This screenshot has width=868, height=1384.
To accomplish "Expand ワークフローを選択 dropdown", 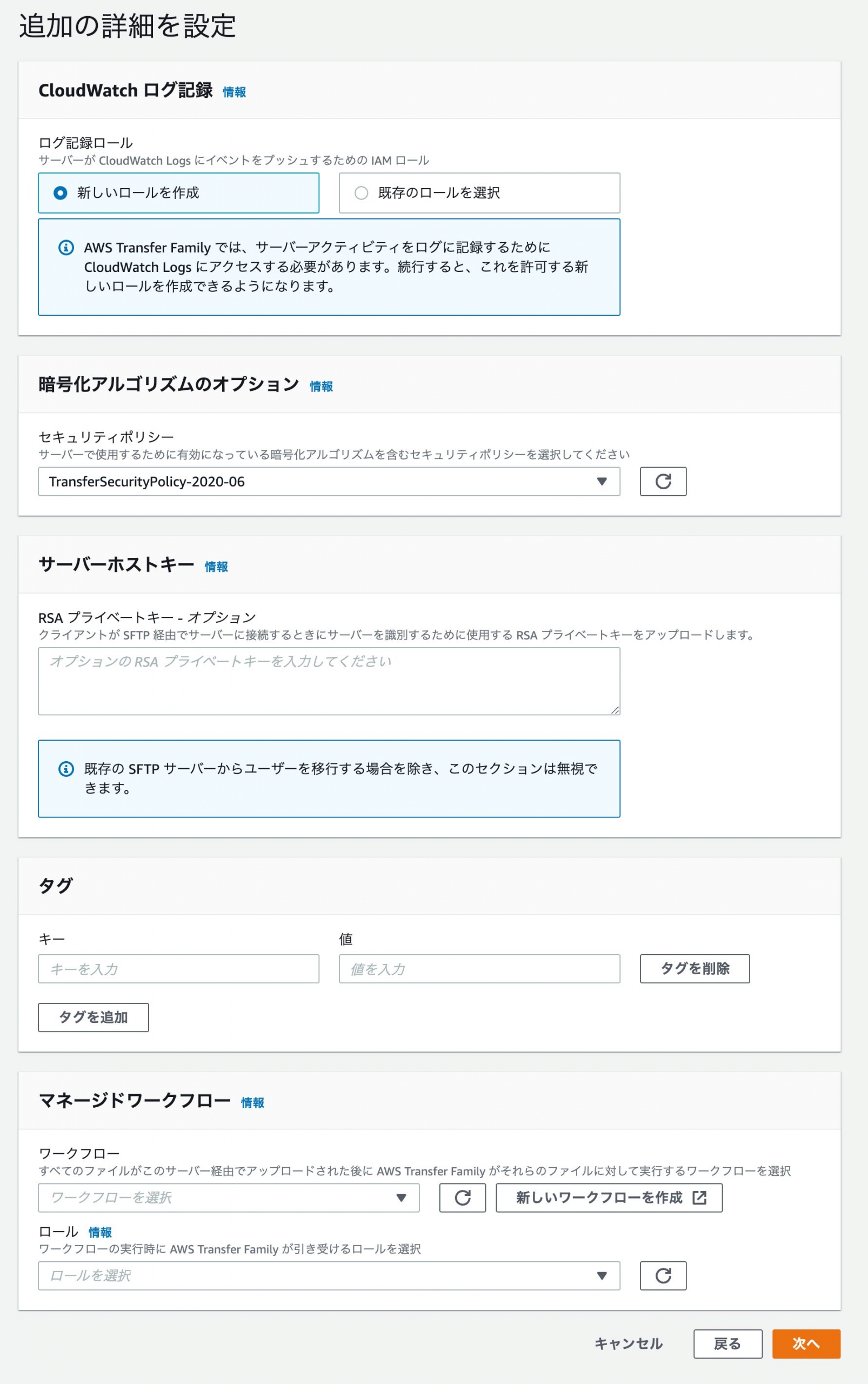I will pos(229,1197).
